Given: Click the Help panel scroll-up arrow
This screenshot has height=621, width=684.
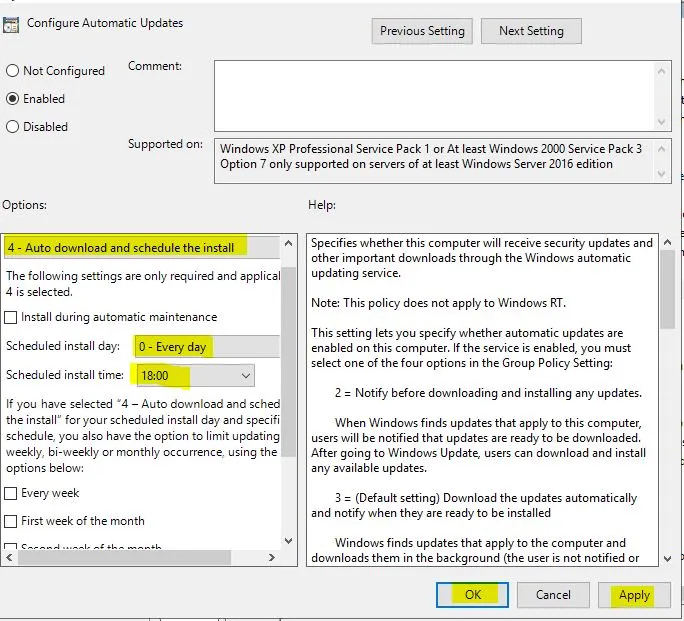Looking at the screenshot, I should click(x=667, y=243).
